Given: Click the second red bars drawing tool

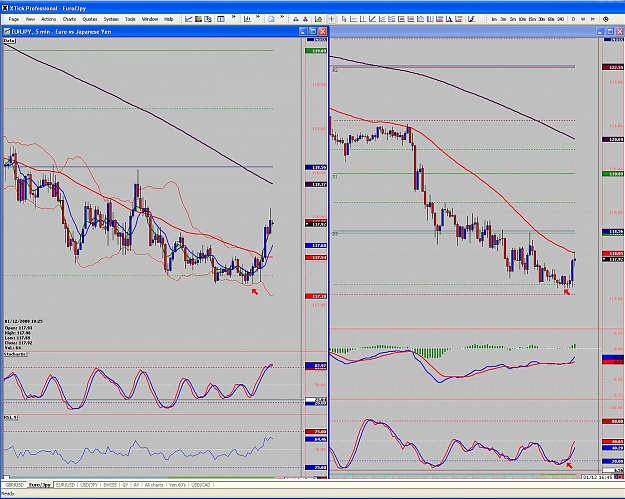Looking at the screenshot, I should [x=411, y=19].
